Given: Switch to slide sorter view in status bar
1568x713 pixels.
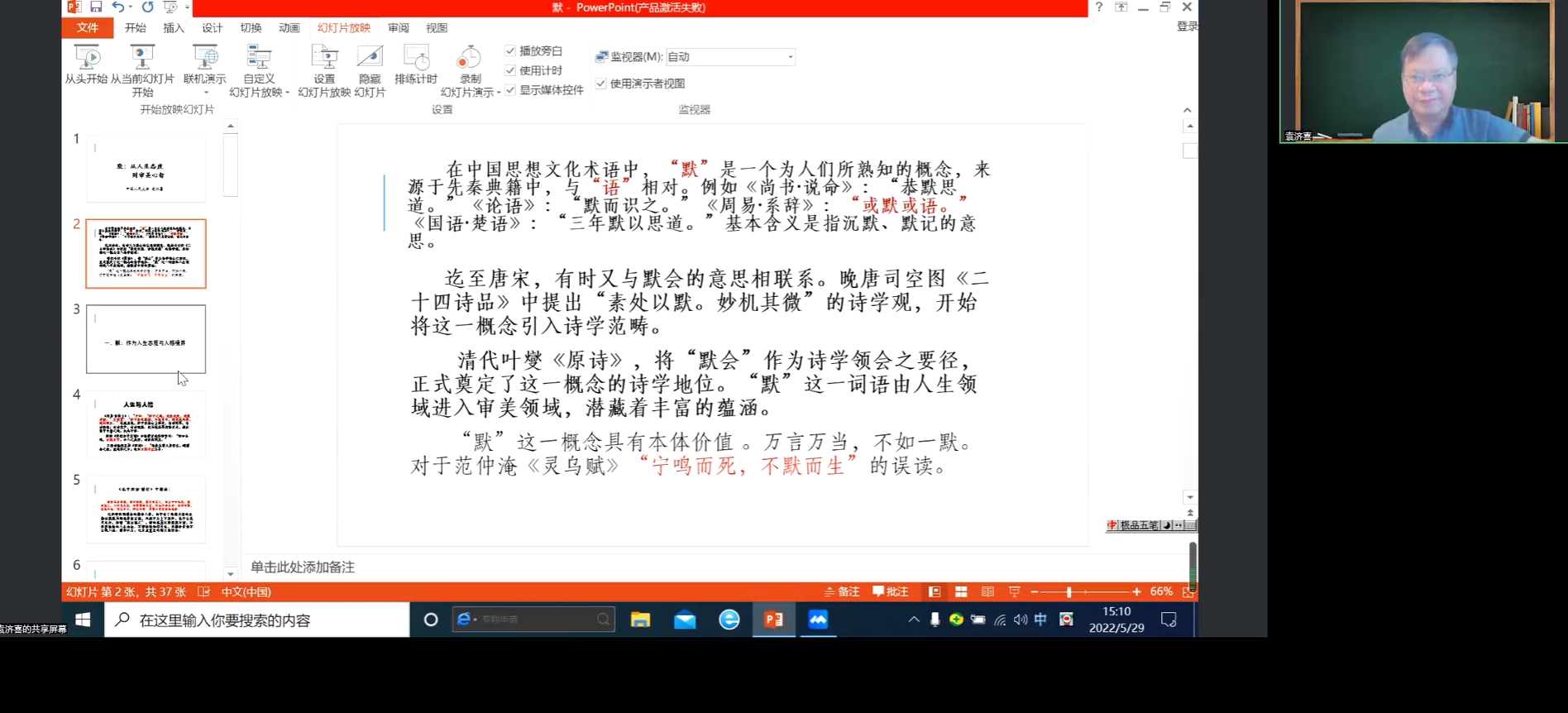Looking at the screenshot, I should (961, 592).
